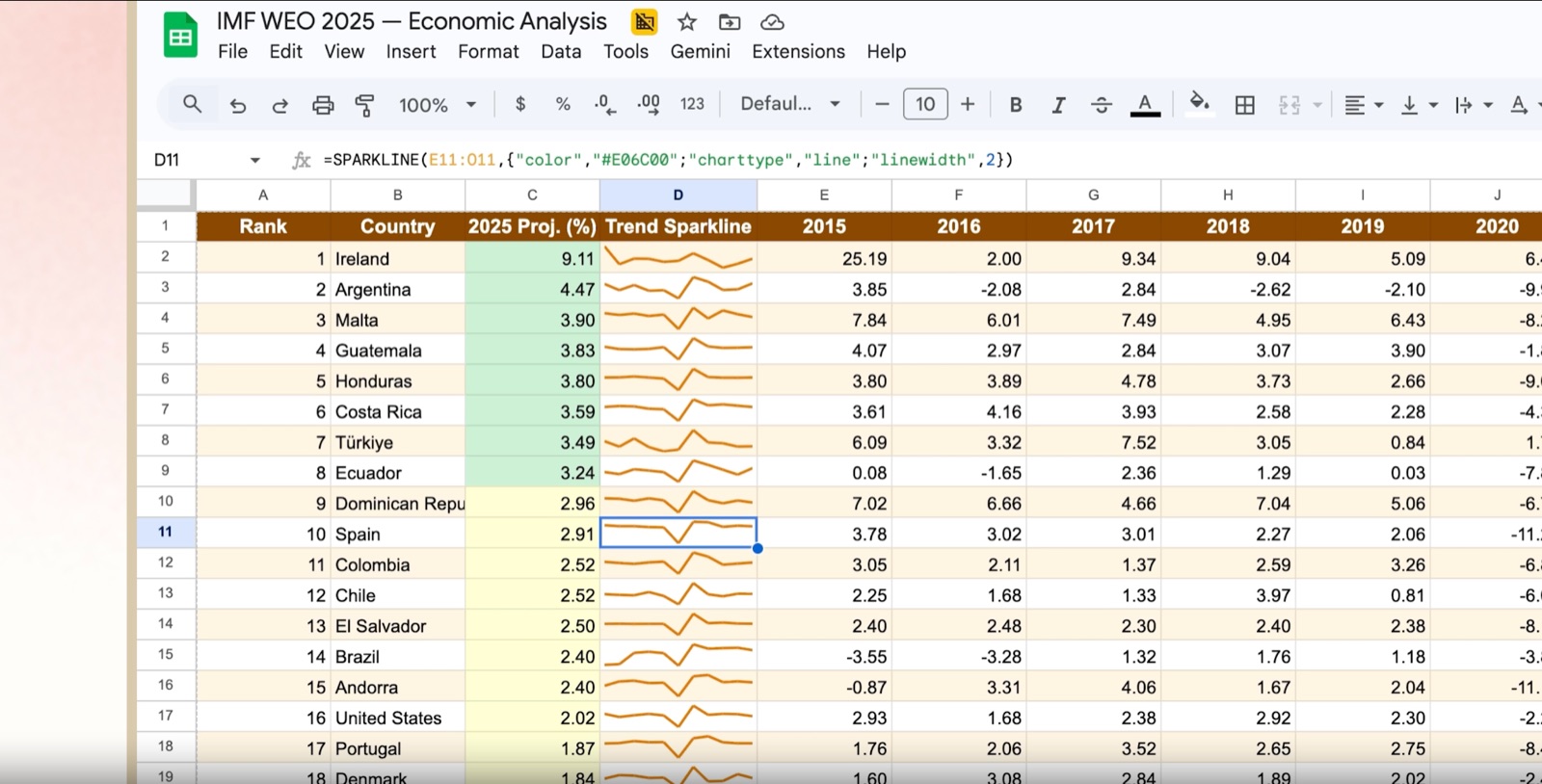
Task: Redo the last action
Action: pyautogui.click(x=279, y=105)
